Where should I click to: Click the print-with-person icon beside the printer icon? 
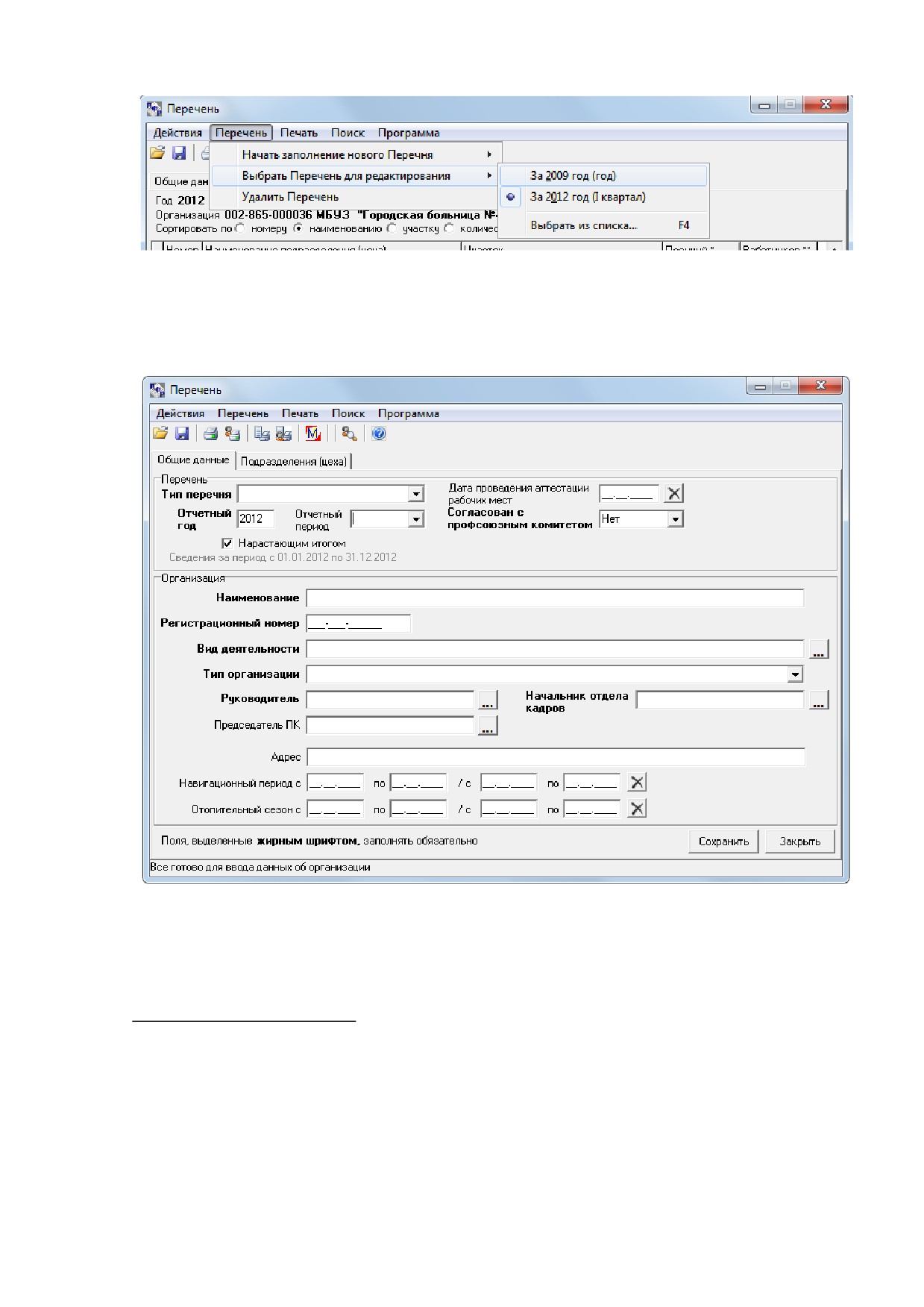[x=233, y=433]
